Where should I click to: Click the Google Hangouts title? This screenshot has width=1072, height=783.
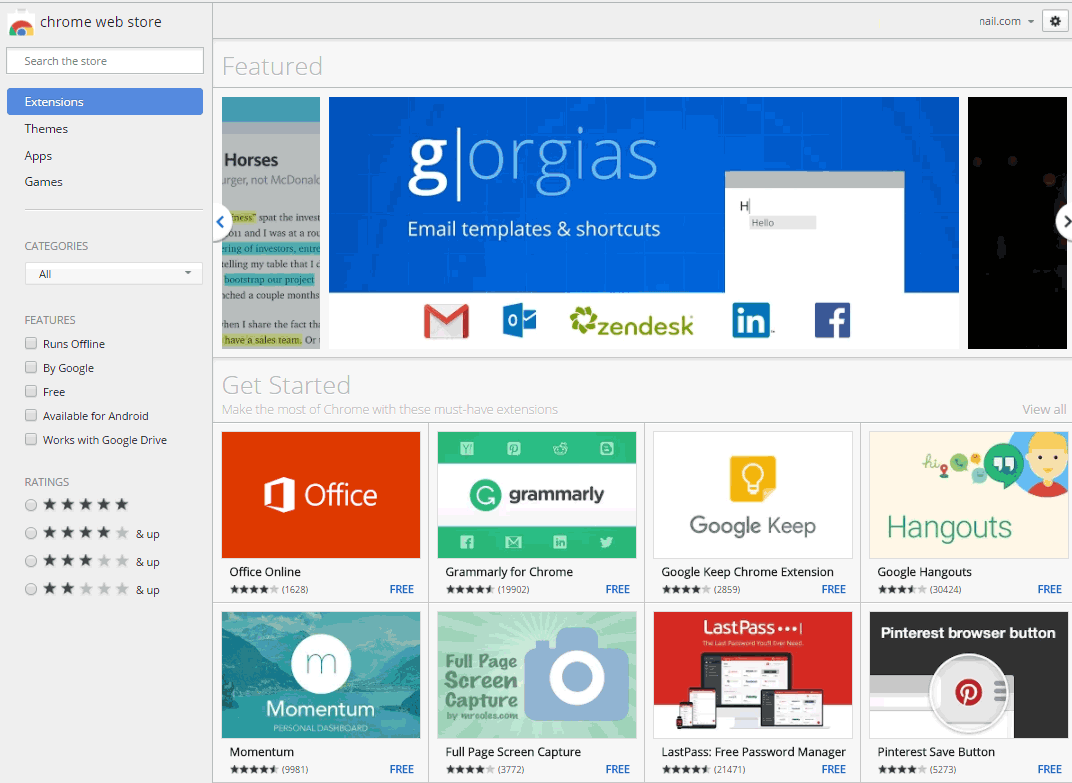[924, 572]
